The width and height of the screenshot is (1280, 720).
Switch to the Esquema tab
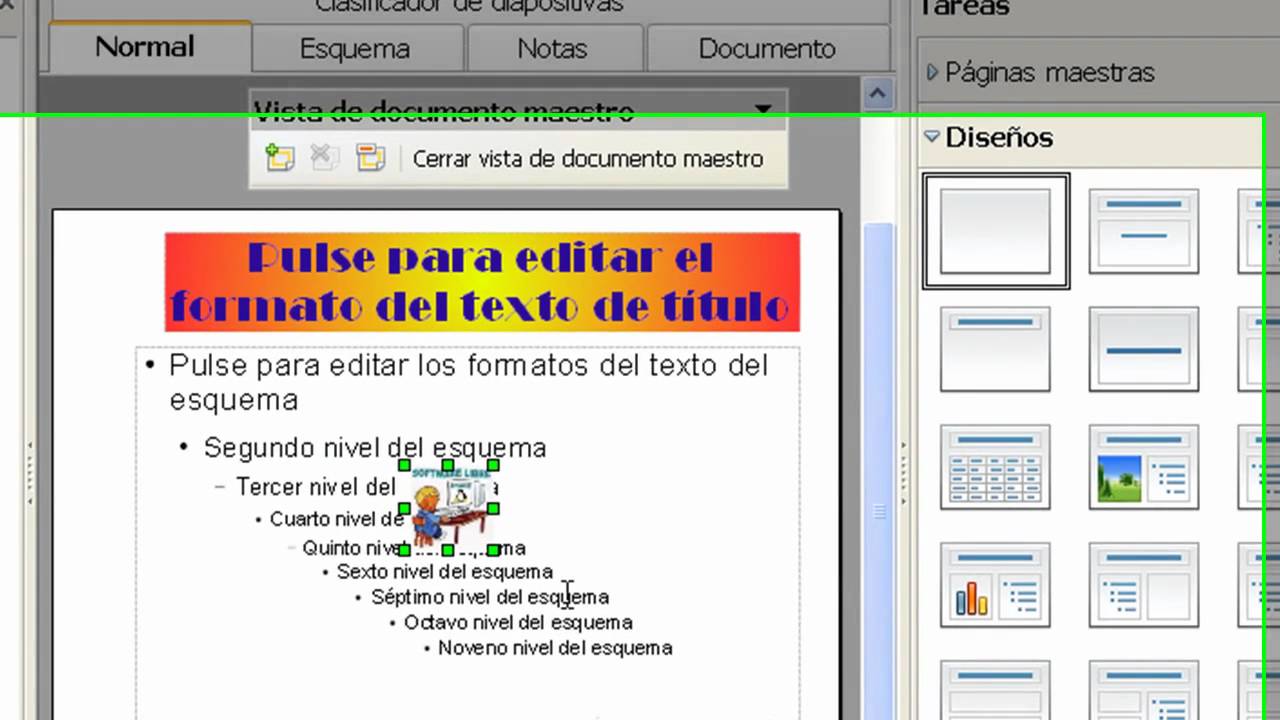click(355, 49)
